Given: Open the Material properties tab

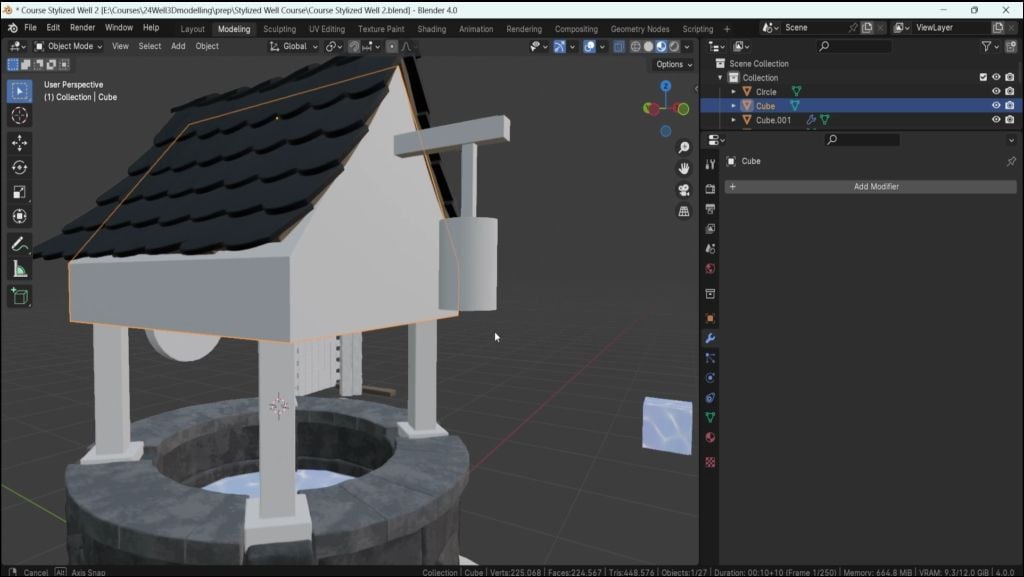Looking at the screenshot, I should pos(710,437).
